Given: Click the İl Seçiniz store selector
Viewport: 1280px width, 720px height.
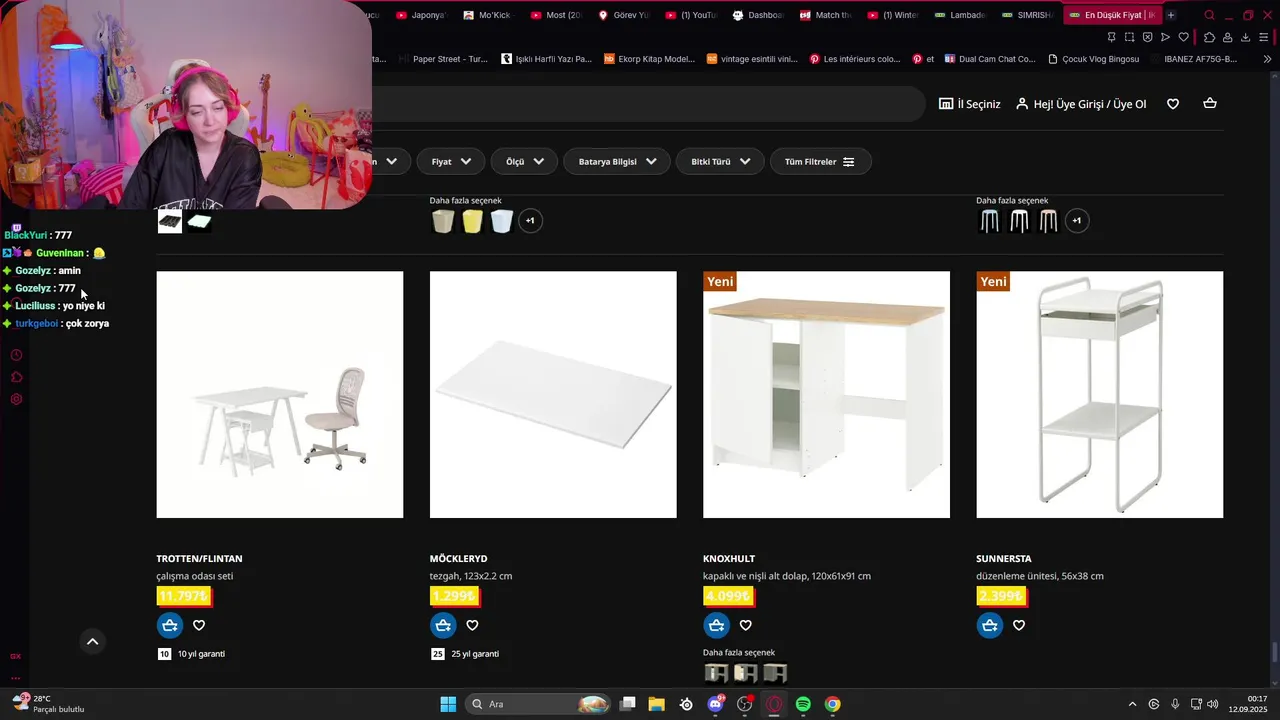Looking at the screenshot, I should (x=970, y=104).
